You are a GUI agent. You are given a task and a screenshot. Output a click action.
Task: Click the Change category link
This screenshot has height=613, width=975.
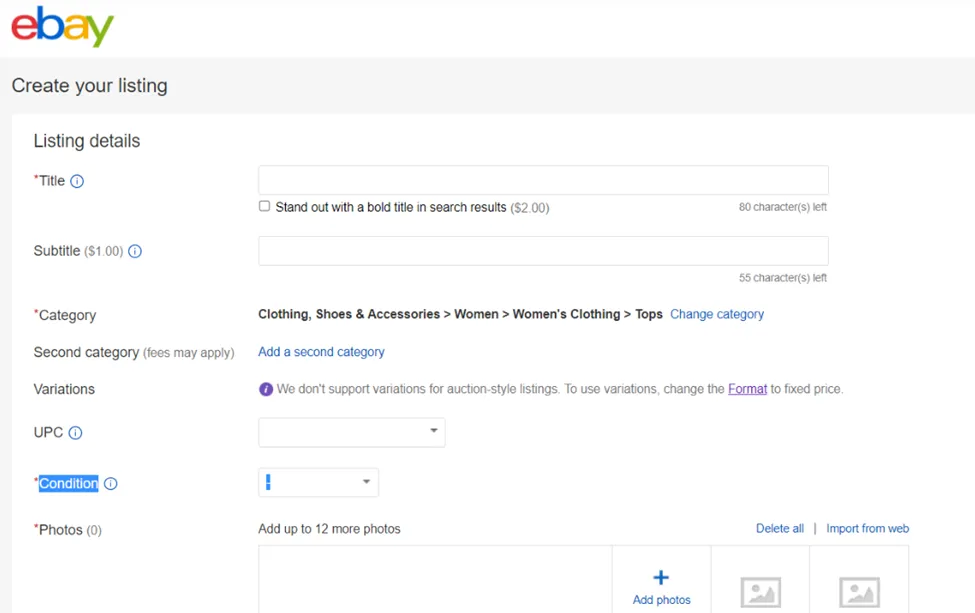click(717, 314)
